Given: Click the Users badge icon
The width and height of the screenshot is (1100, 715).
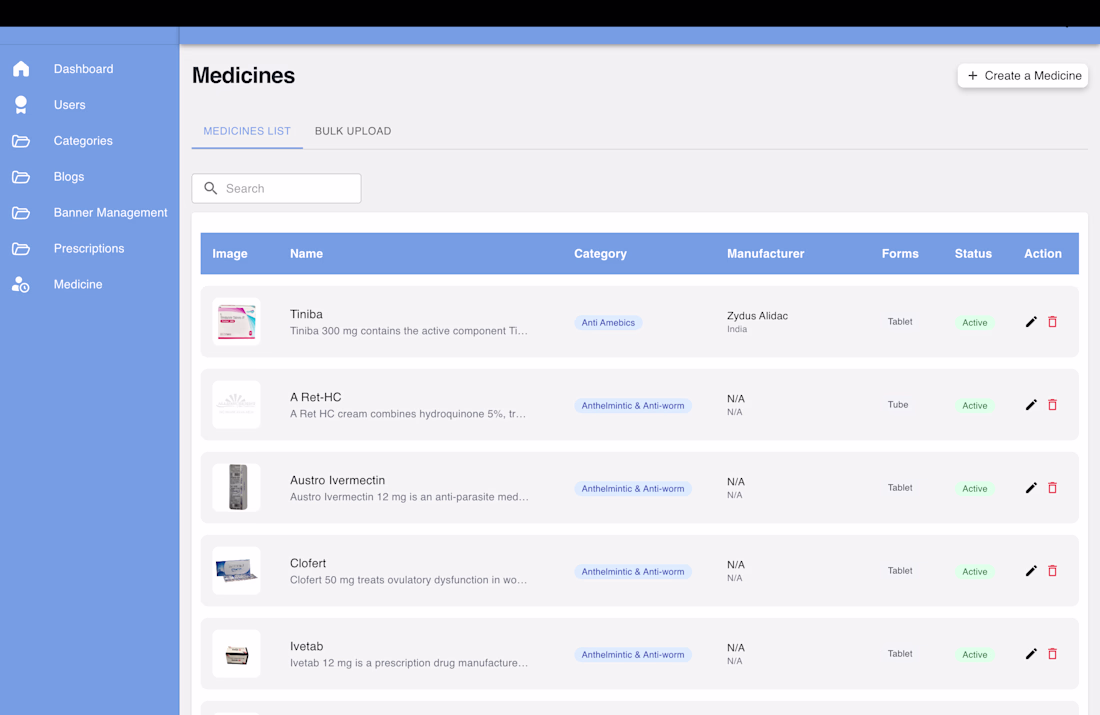Looking at the screenshot, I should pyautogui.click(x=21, y=105).
